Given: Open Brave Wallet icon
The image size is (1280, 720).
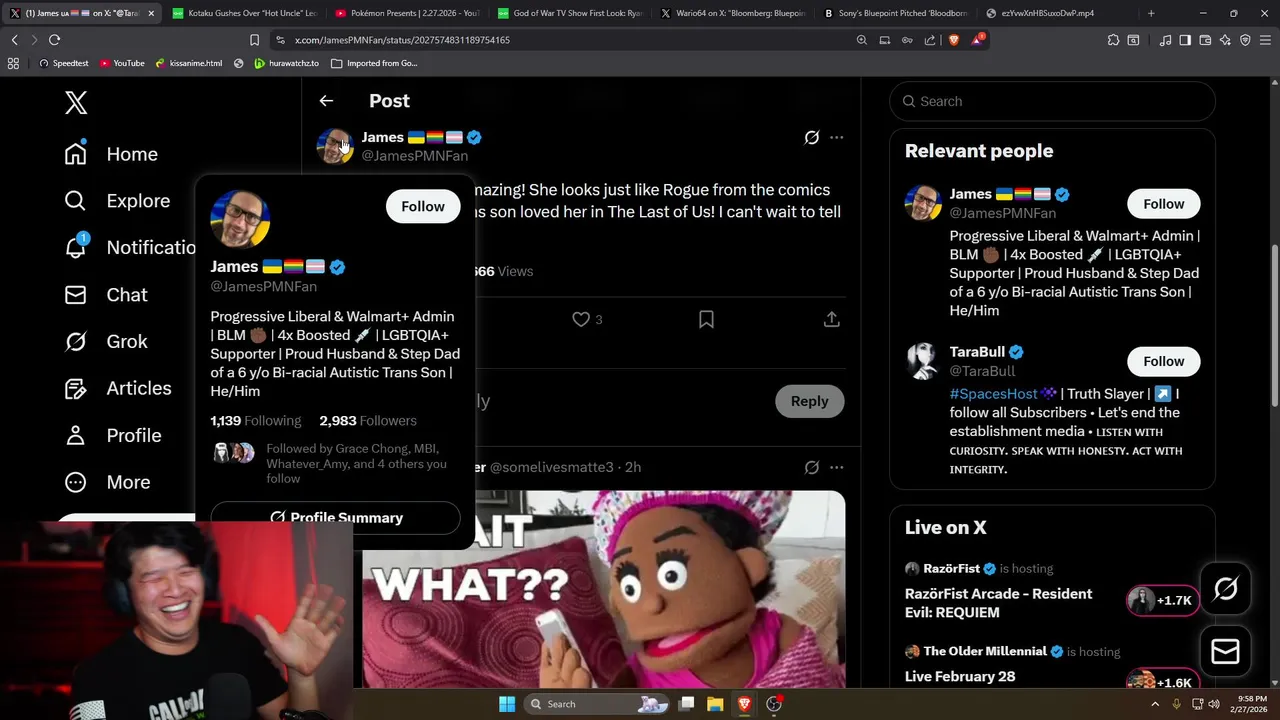Looking at the screenshot, I should pos(1205,40).
